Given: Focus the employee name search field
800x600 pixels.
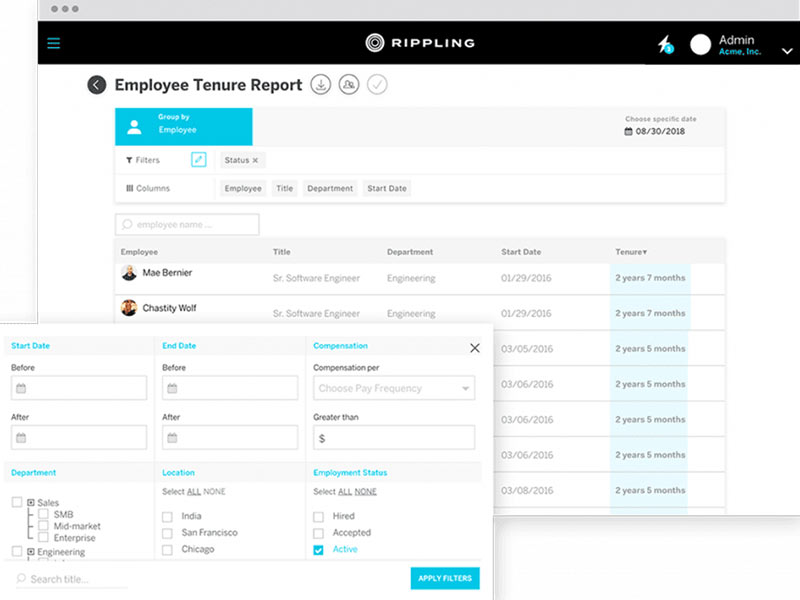Looking at the screenshot, I should 187,224.
